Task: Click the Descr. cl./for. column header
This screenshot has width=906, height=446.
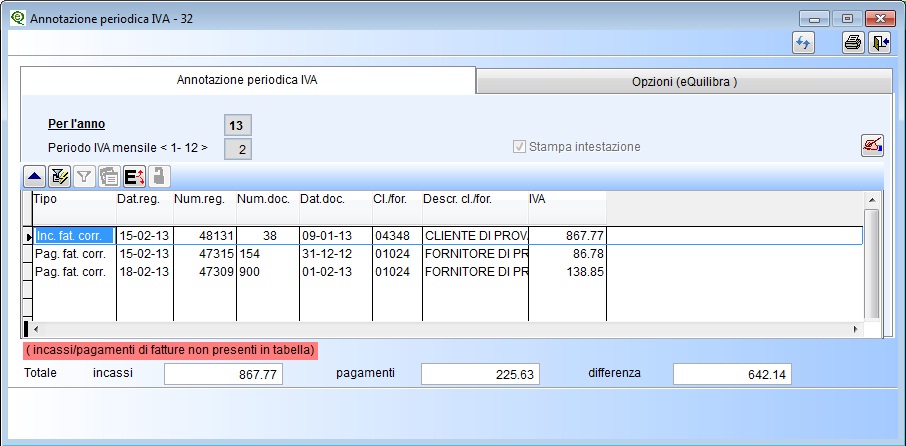Action: click(476, 207)
